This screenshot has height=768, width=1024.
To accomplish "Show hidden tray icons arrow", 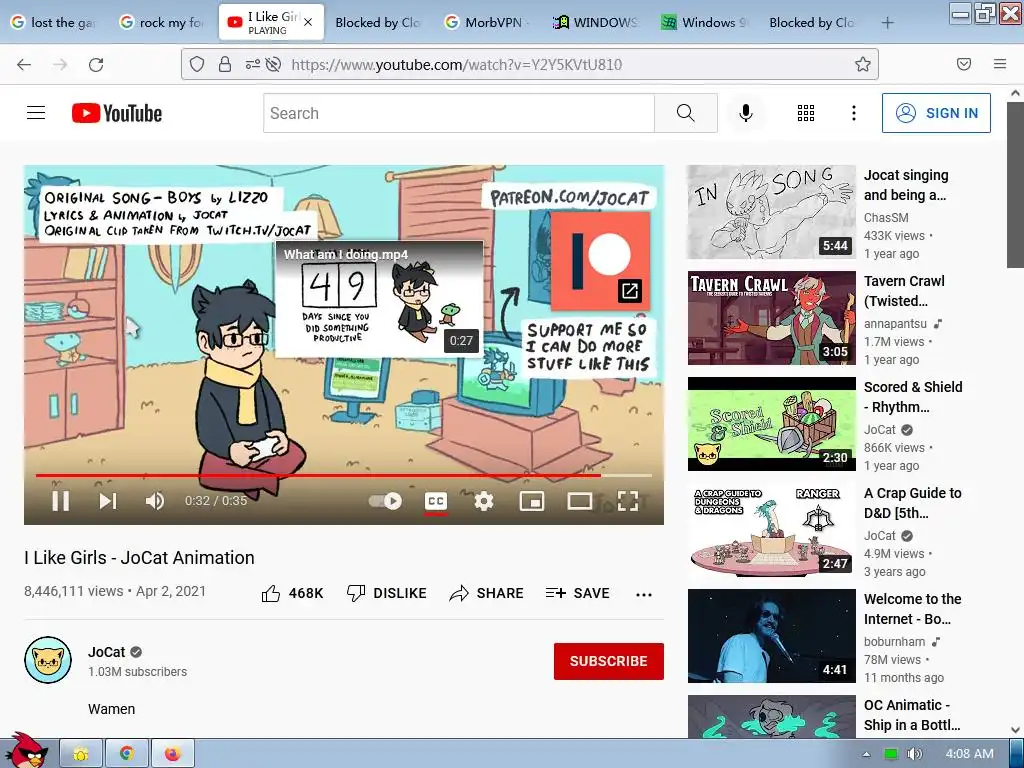I will pyautogui.click(x=867, y=754).
